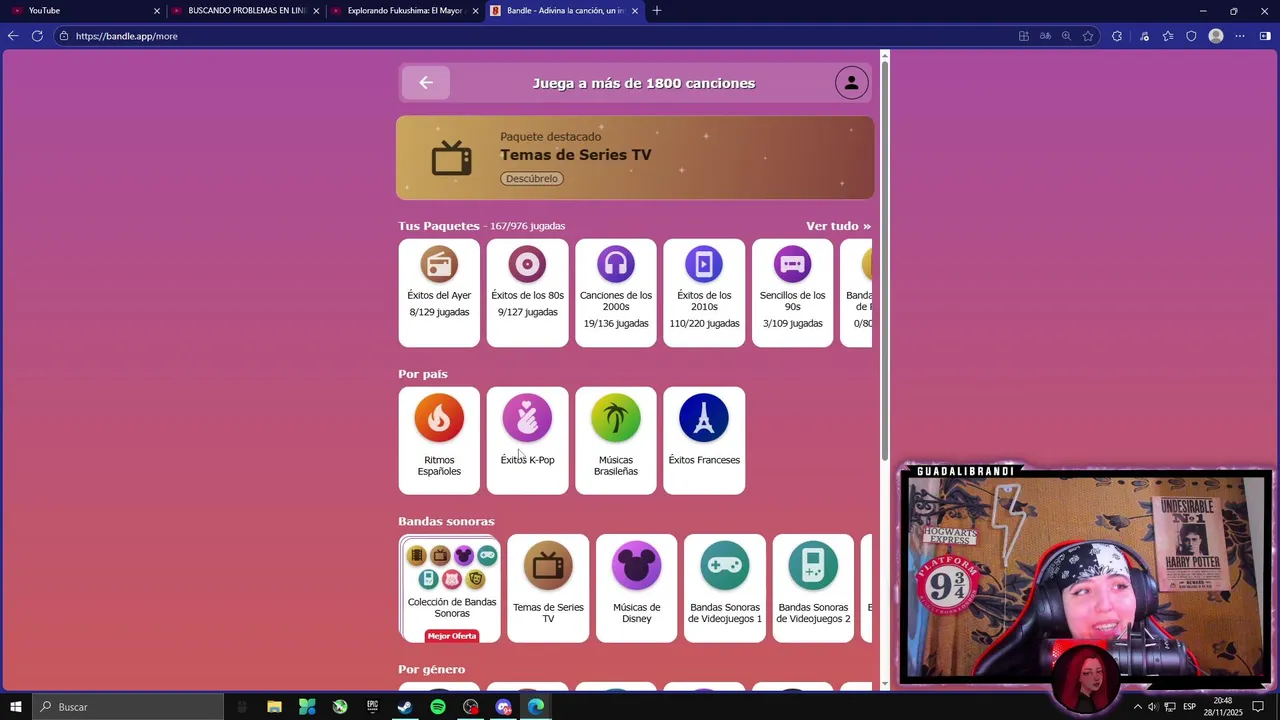Click the 'Por país' section heading
Image resolution: width=1280 pixels, height=720 pixels.
(x=423, y=374)
